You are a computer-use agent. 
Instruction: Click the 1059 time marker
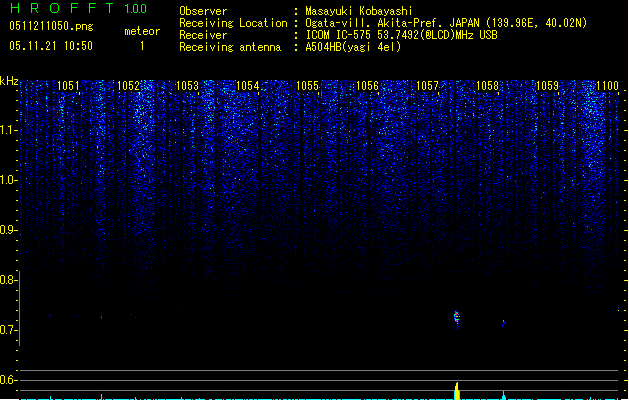(547, 85)
